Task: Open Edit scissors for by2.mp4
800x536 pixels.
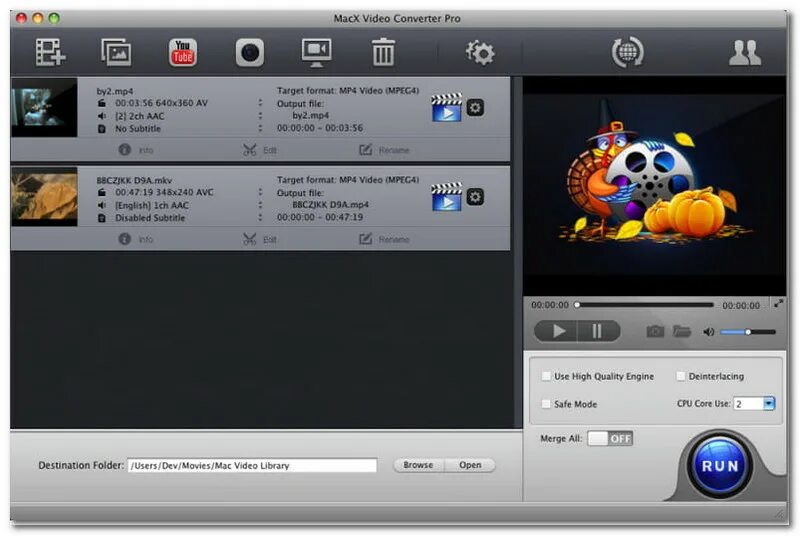Action: (260, 150)
